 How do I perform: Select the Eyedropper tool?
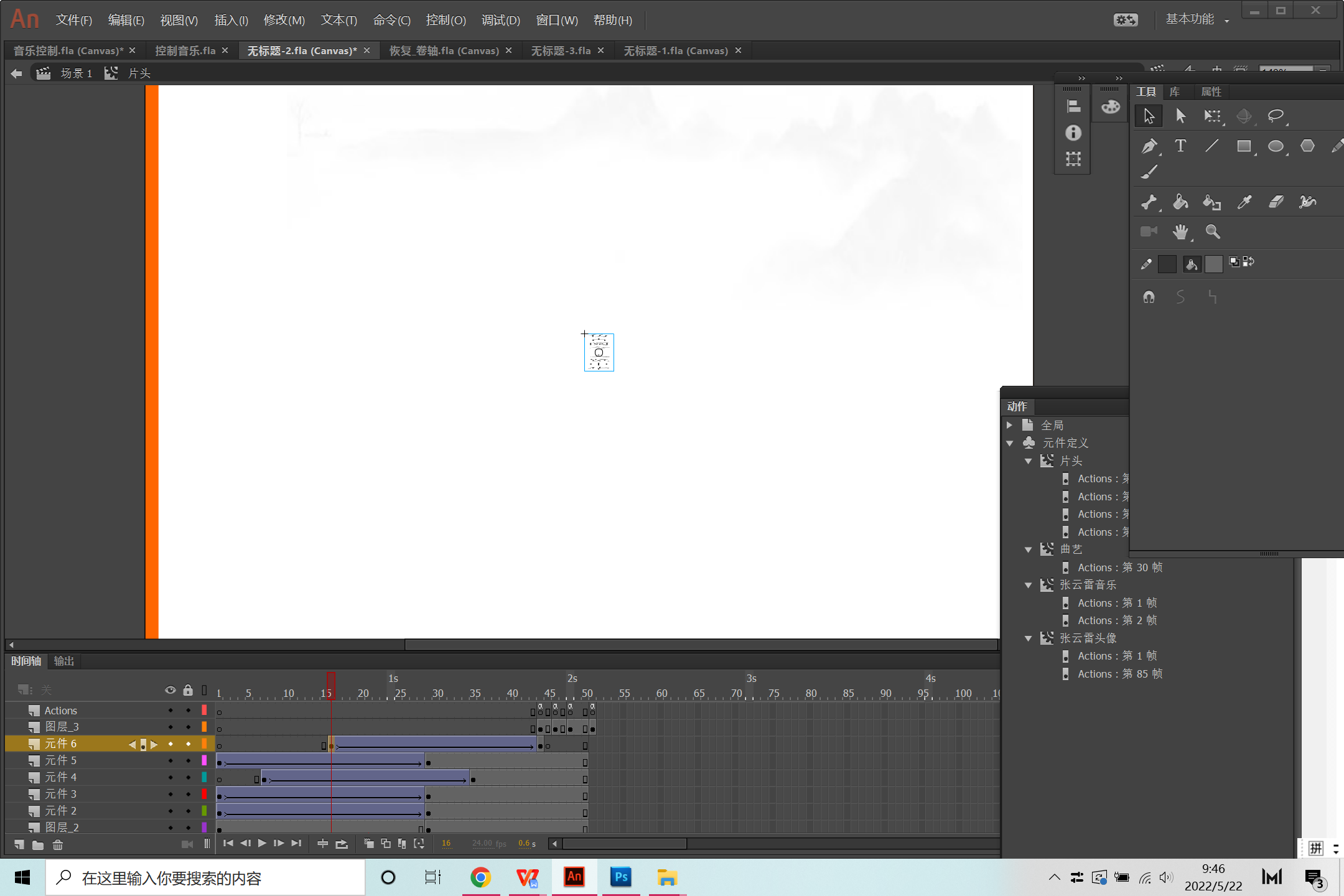(1244, 202)
